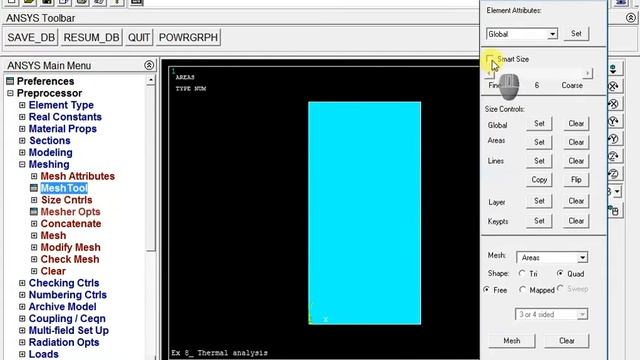Click Clear for Global size controls
The height and width of the screenshot is (360, 640).
(x=576, y=123)
